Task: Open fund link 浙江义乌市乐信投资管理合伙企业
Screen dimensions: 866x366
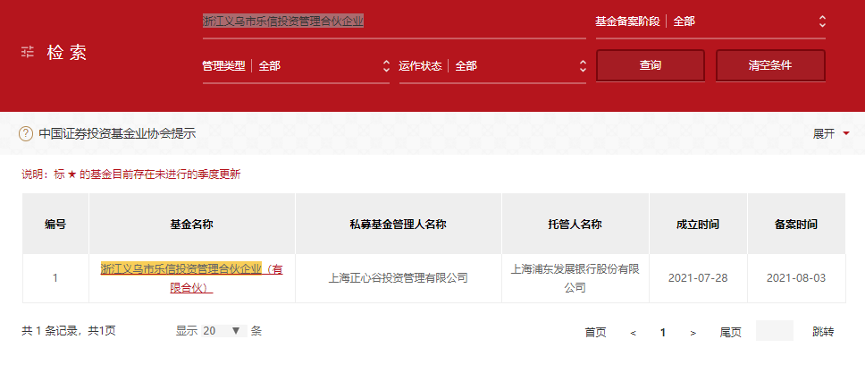Action: coord(192,278)
